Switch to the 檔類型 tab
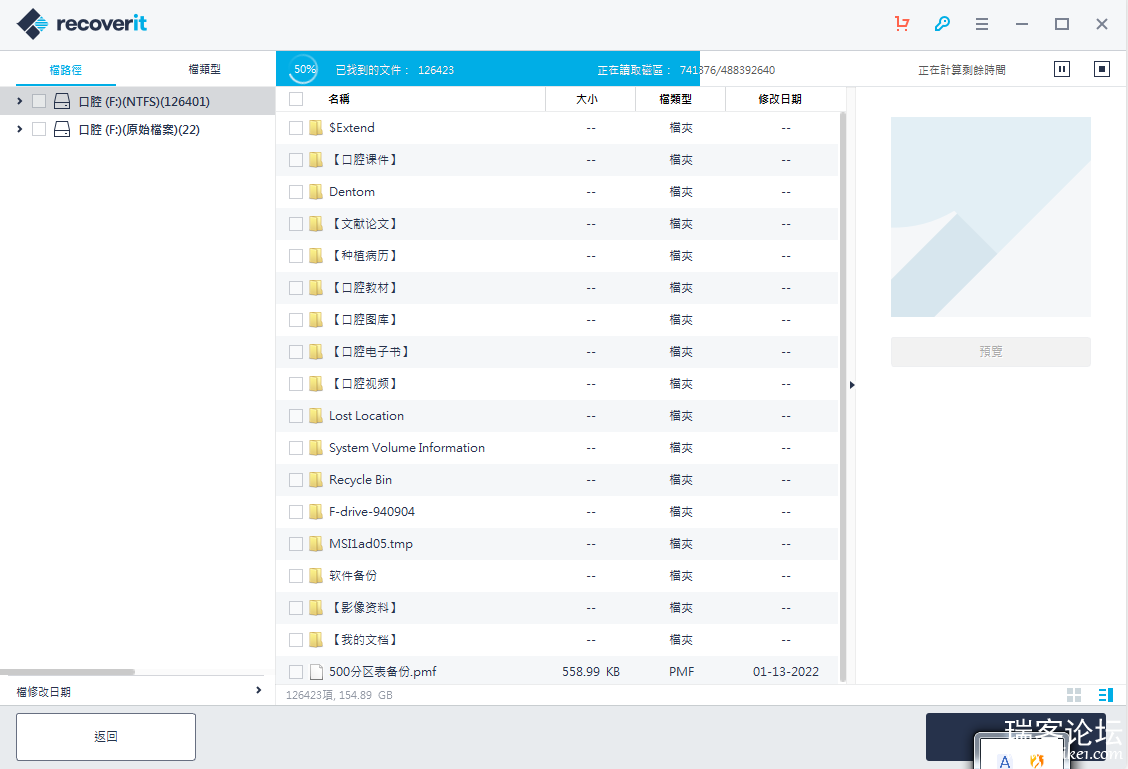 coord(205,70)
